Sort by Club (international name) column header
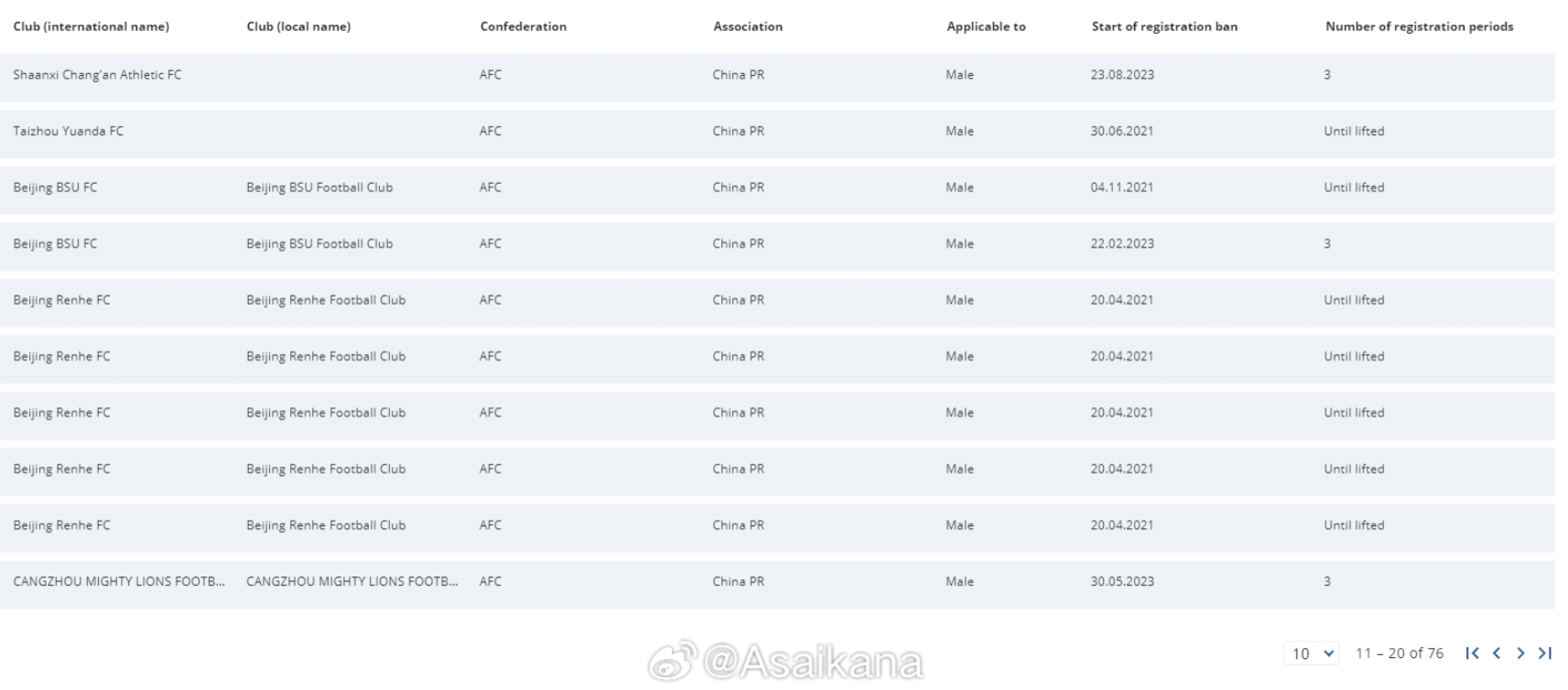The width and height of the screenshot is (1568, 690). pyautogui.click(x=91, y=27)
